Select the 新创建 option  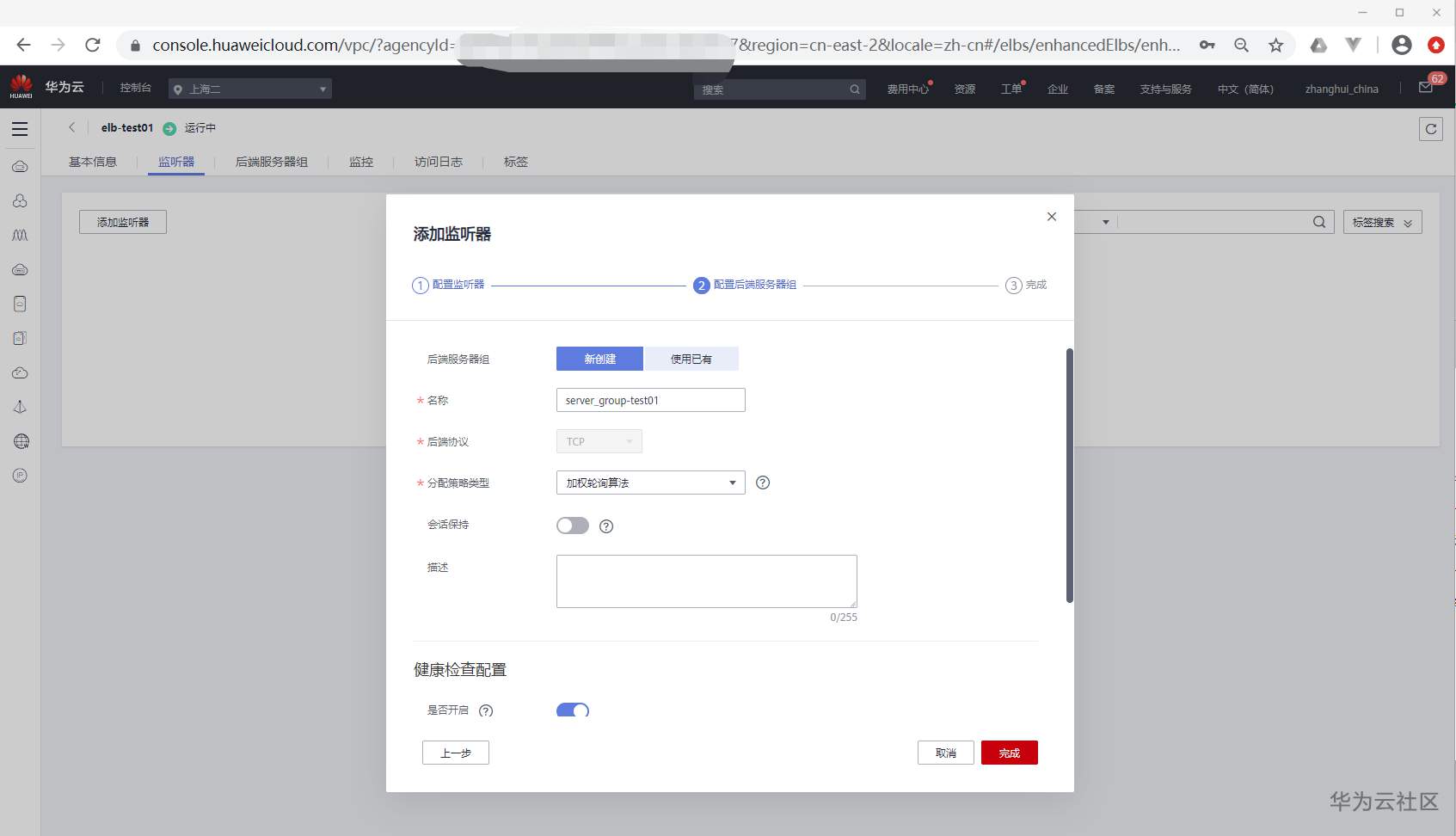pyautogui.click(x=599, y=359)
